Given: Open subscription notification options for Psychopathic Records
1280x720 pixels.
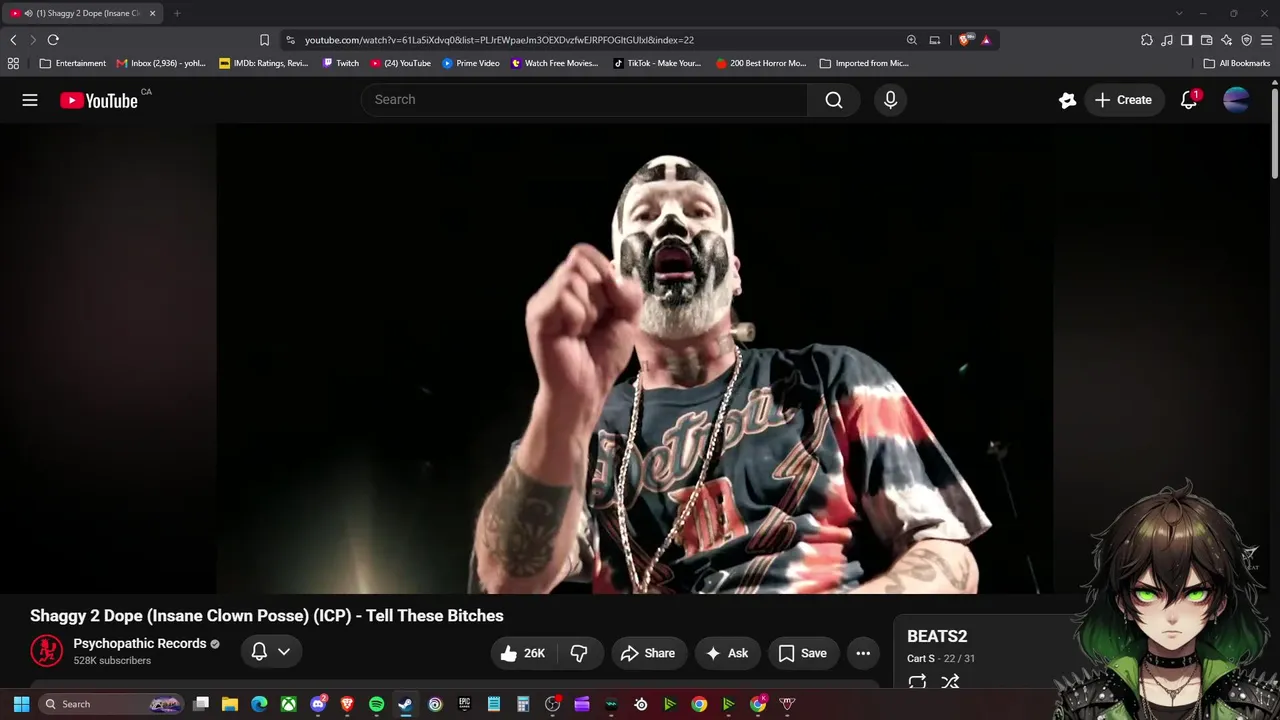Looking at the screenshot, I should tap(271, 652).
